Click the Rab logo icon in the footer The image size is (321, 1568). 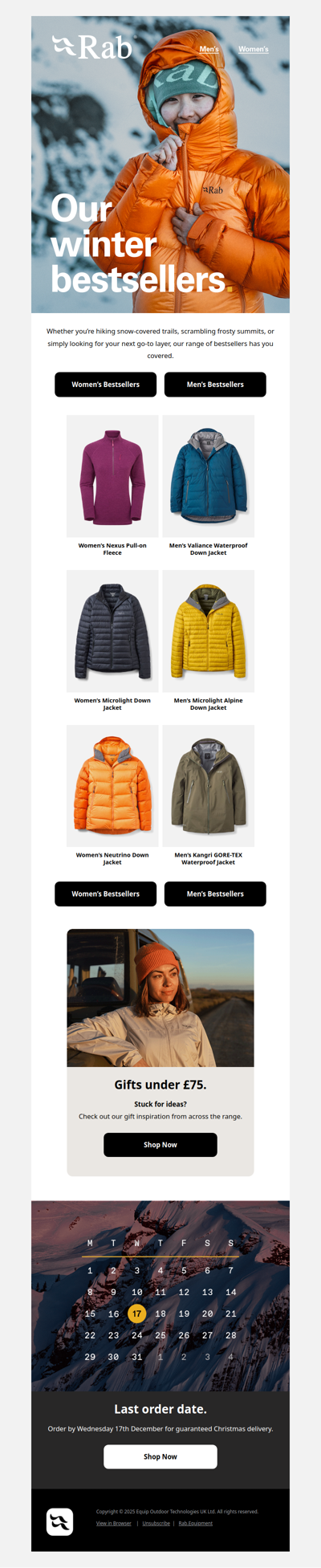point(59,1521)
